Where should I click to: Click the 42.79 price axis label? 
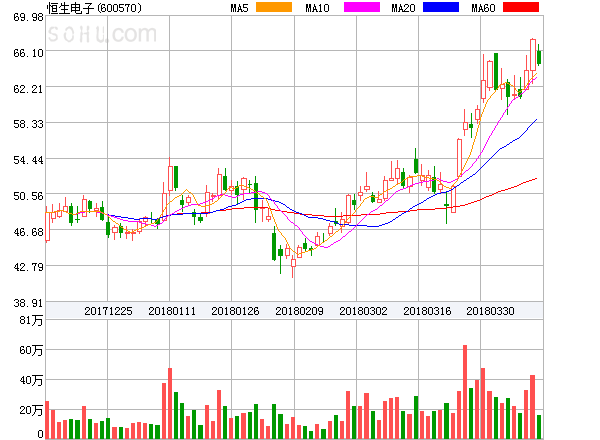coord(28,267)
